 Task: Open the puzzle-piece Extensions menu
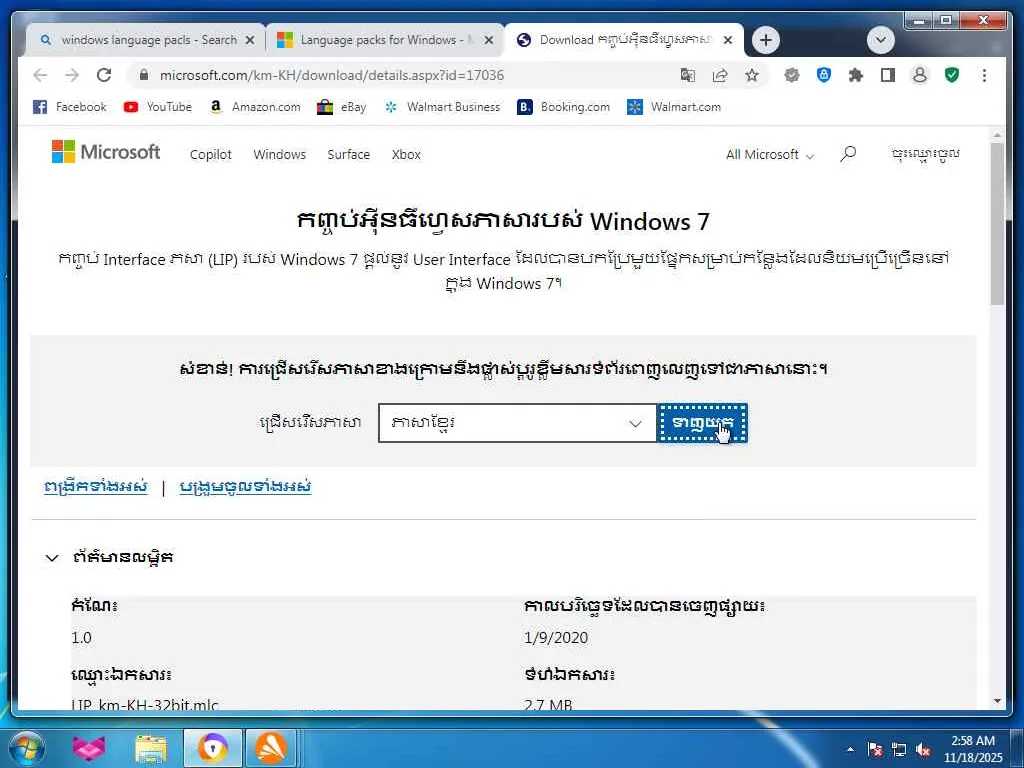click(856, 75)
